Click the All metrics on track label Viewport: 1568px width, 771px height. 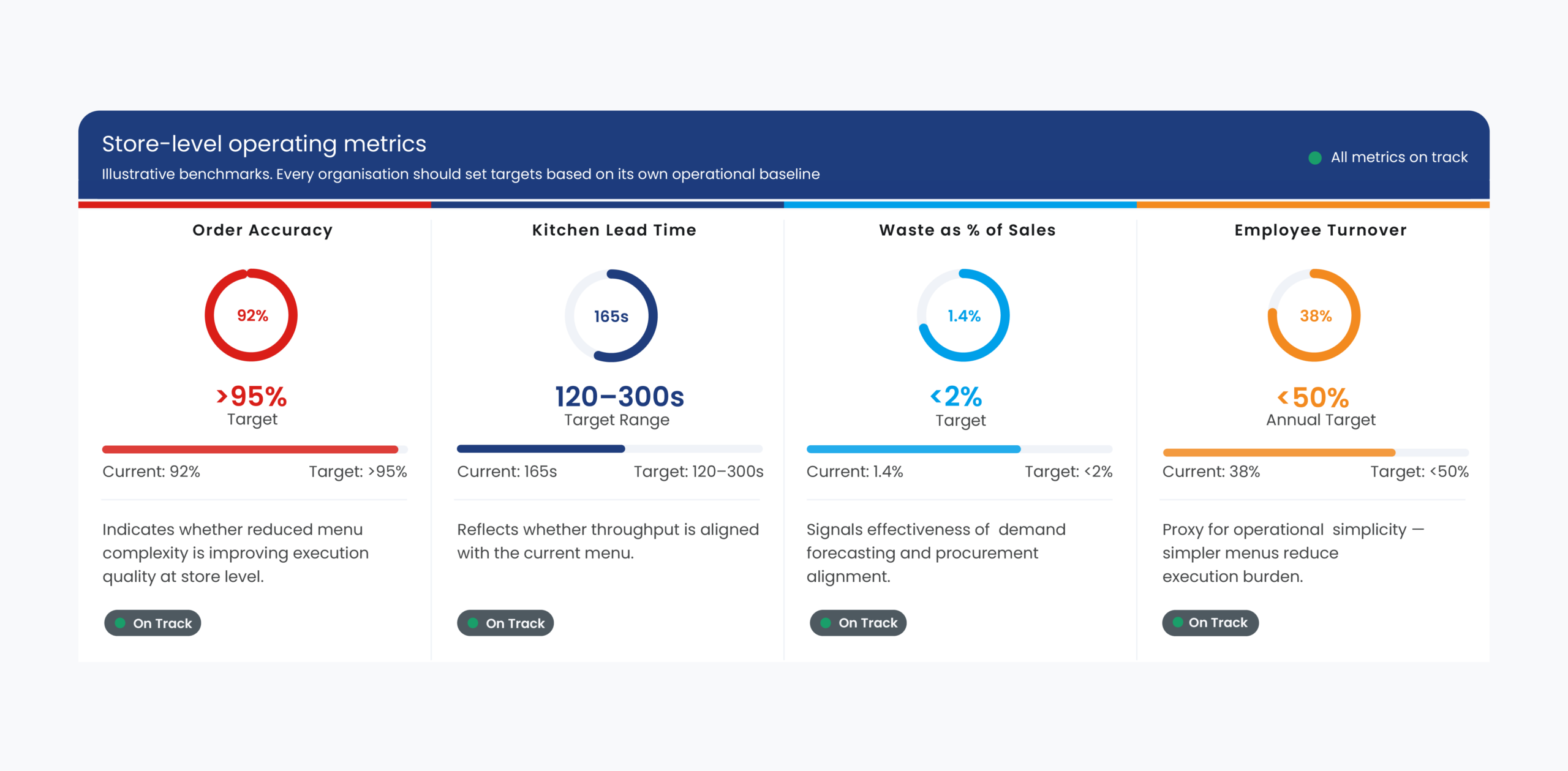(x=1399, y=157)
